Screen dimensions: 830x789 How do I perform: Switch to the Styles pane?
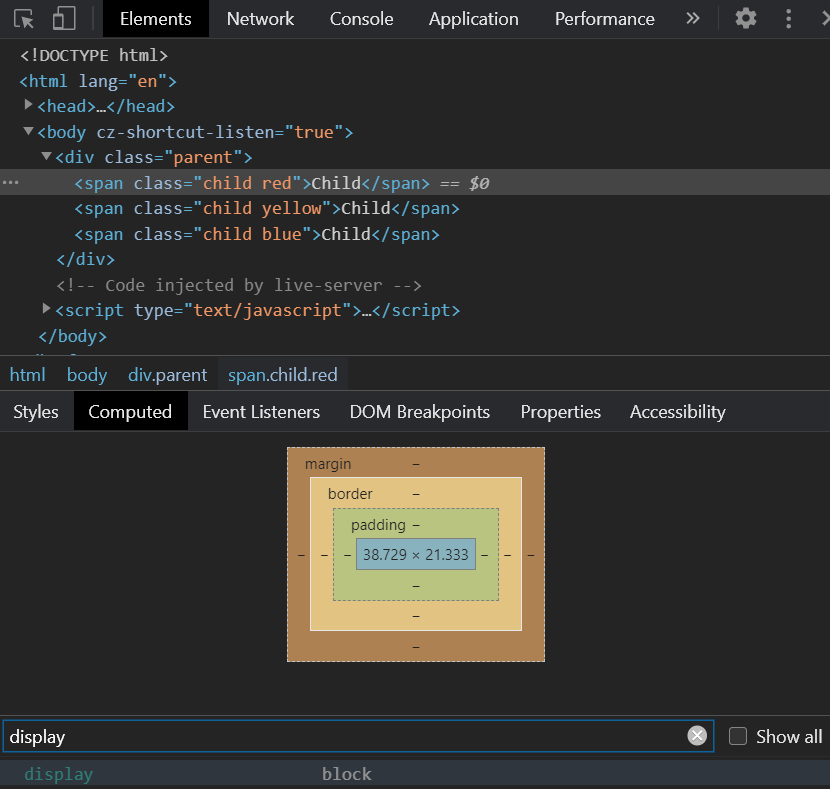[36, 412]
